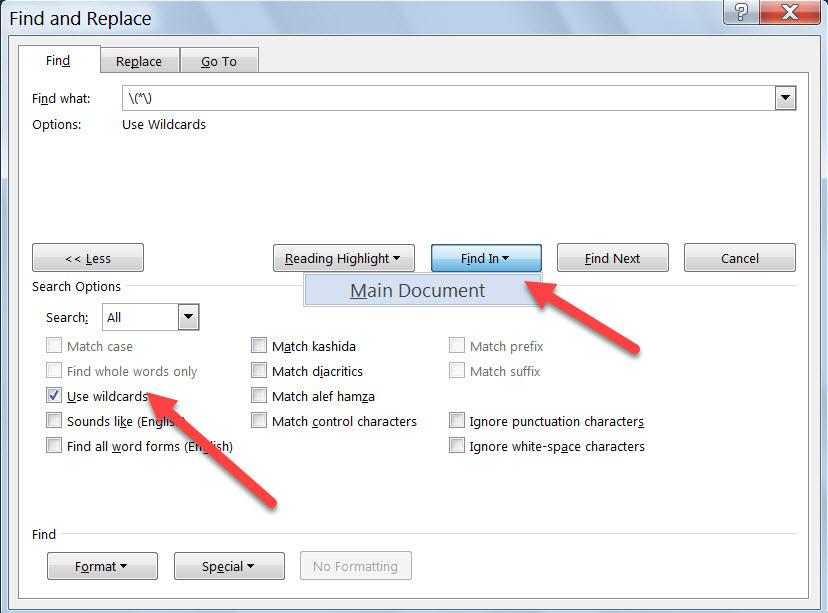The image size is (828, 613).
Task: Open the Find In dropdown button
Action: coord(486,258)
